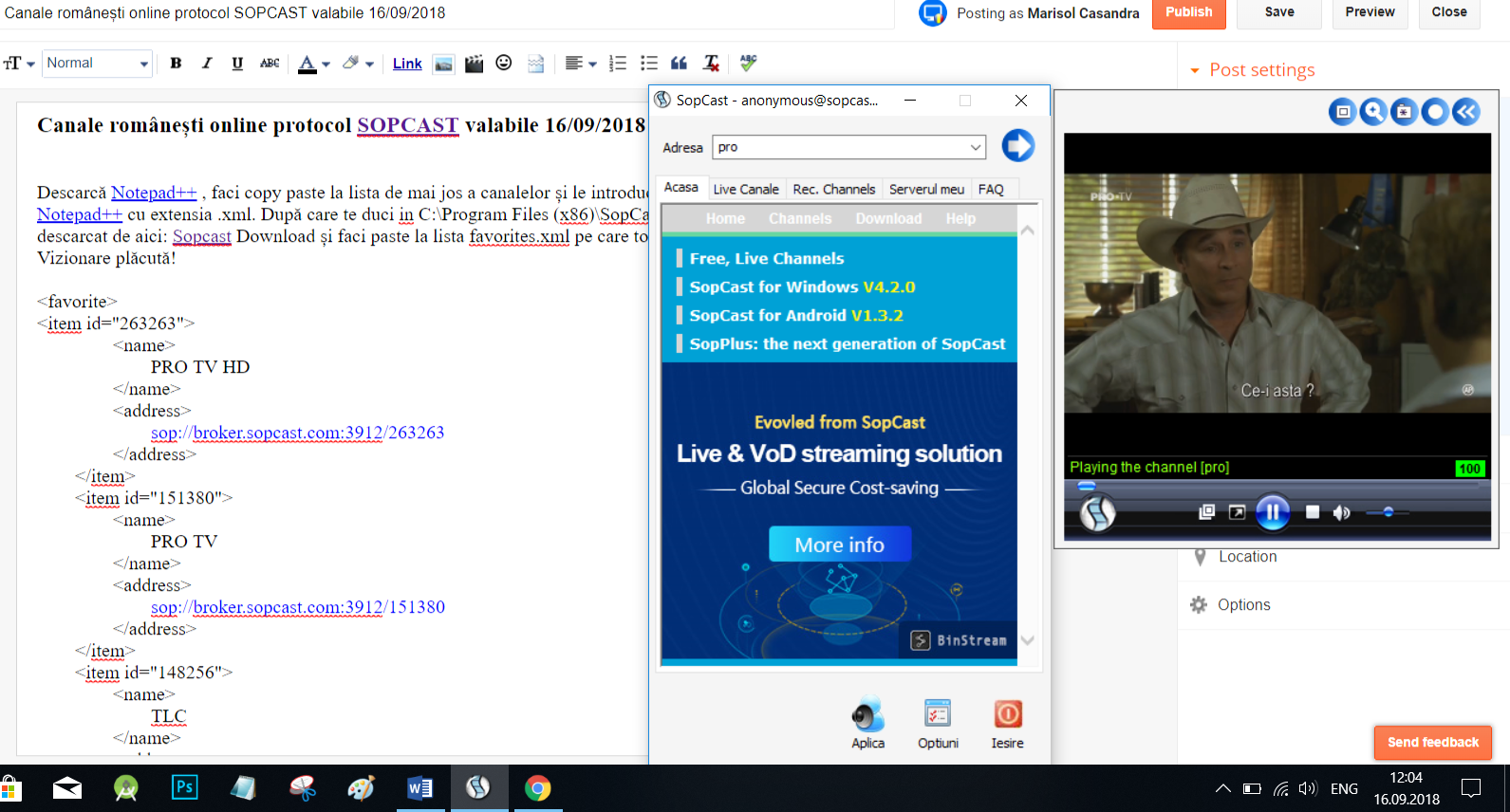Click the player seek progress bar

[x=1277, y=485]
